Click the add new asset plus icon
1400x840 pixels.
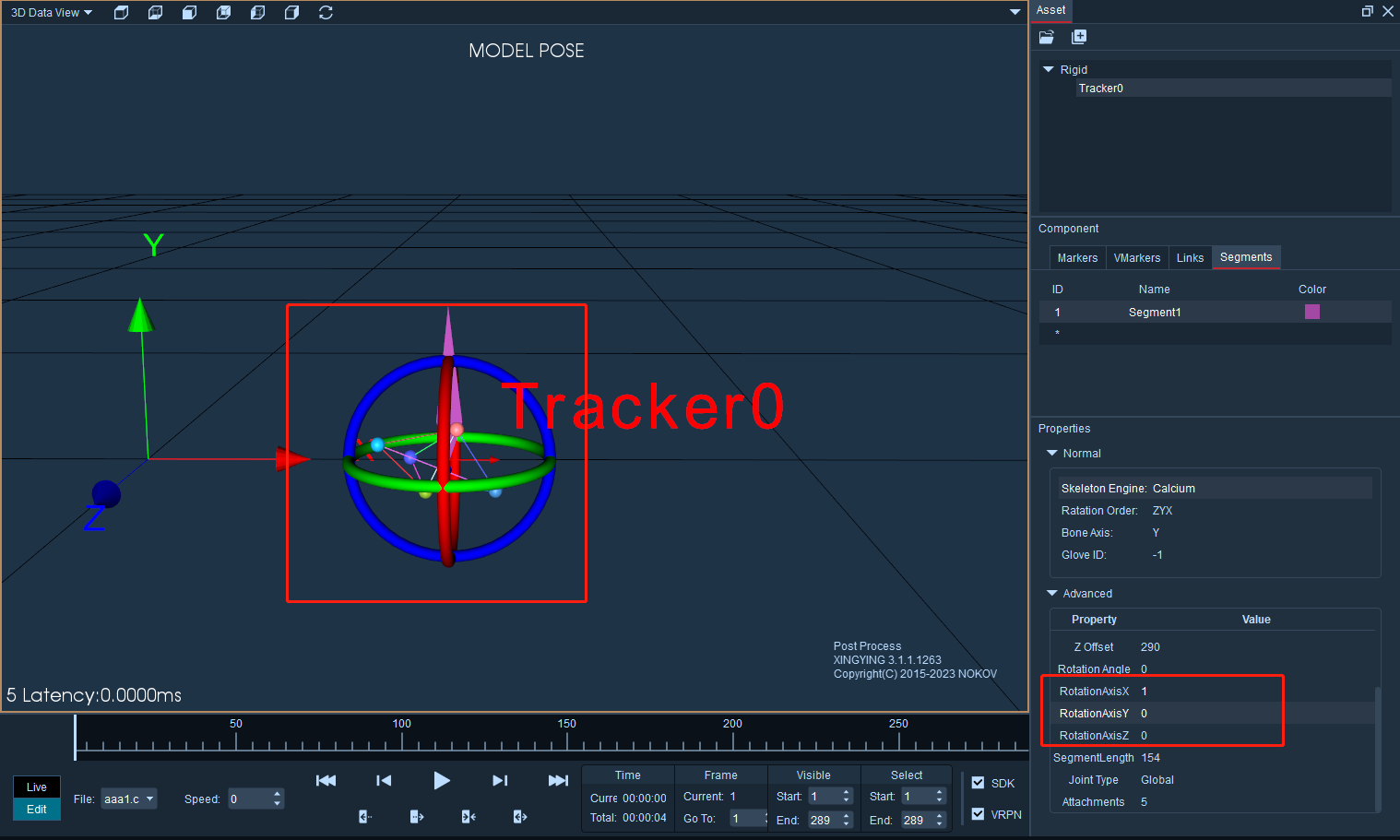pos(1079,37)
